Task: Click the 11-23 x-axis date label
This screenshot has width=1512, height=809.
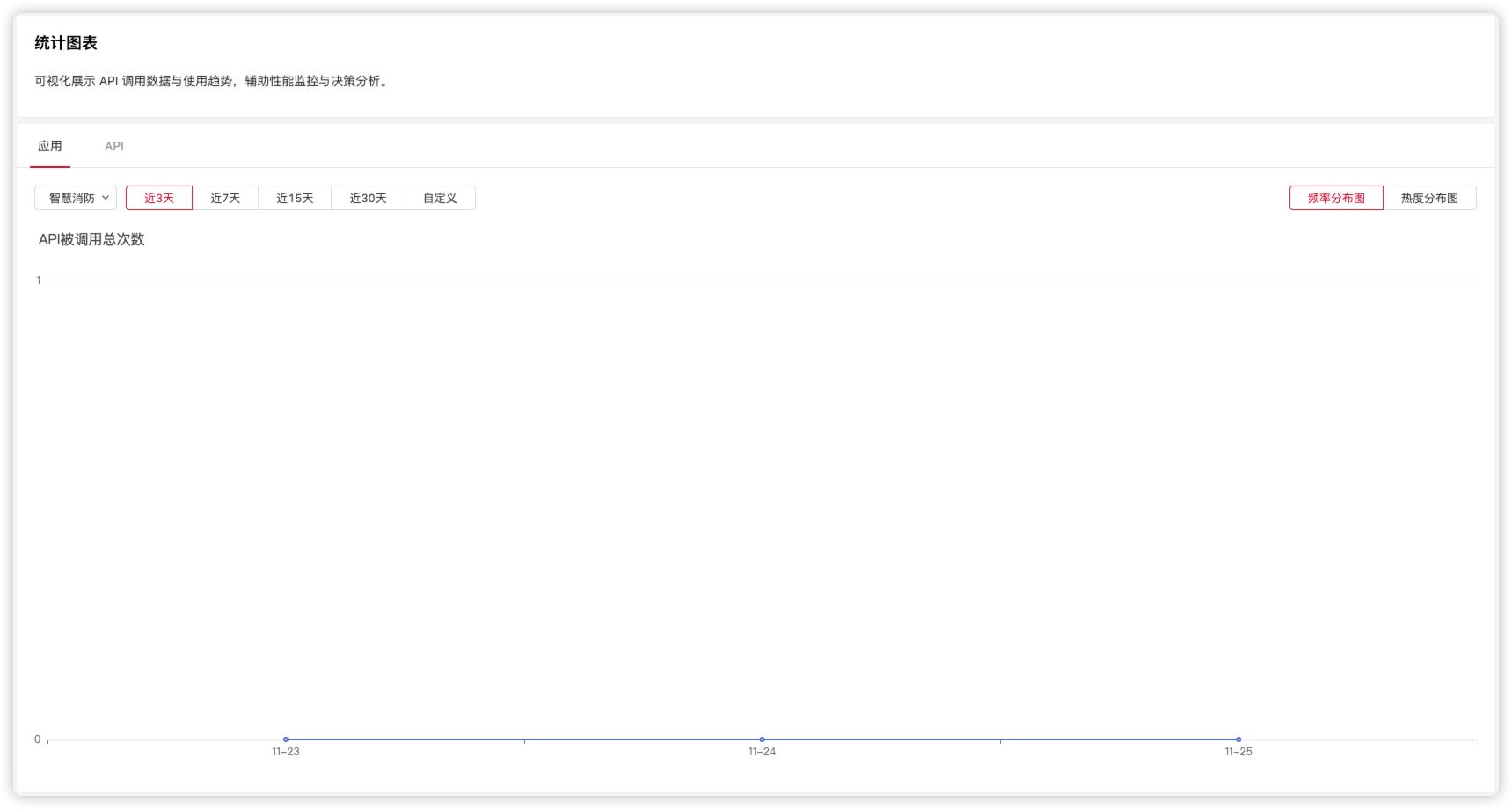Action: [286, 752]
